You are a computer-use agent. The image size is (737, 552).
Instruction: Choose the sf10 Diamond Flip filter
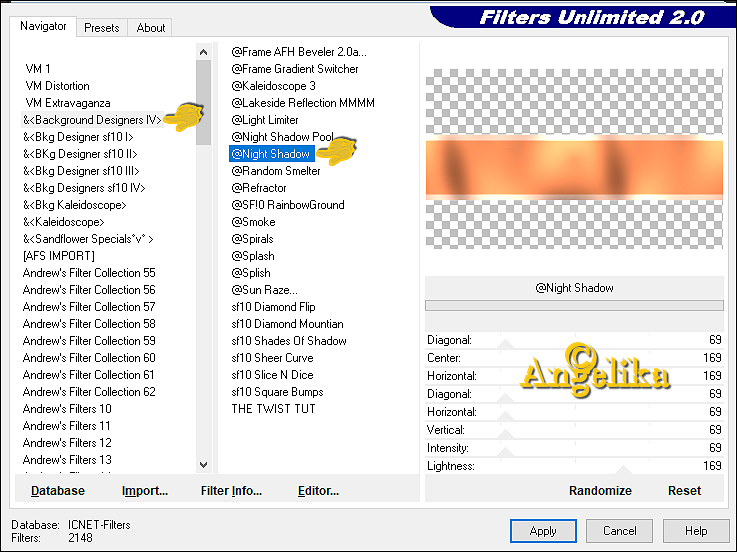pyautogui.click(x=273, y=307)
